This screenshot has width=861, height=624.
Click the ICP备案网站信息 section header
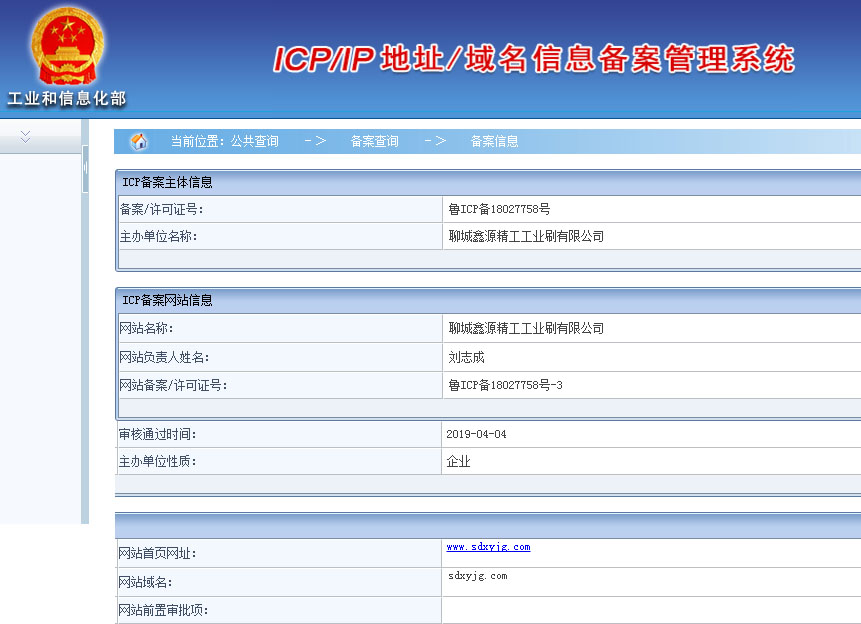coord(166,299)
